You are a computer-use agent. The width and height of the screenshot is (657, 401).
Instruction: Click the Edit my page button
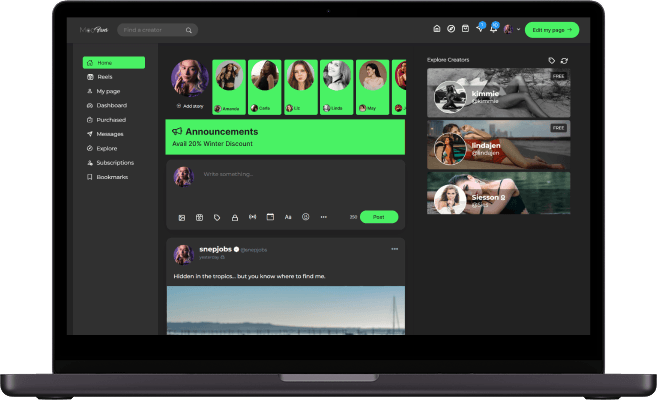point(552,30)
